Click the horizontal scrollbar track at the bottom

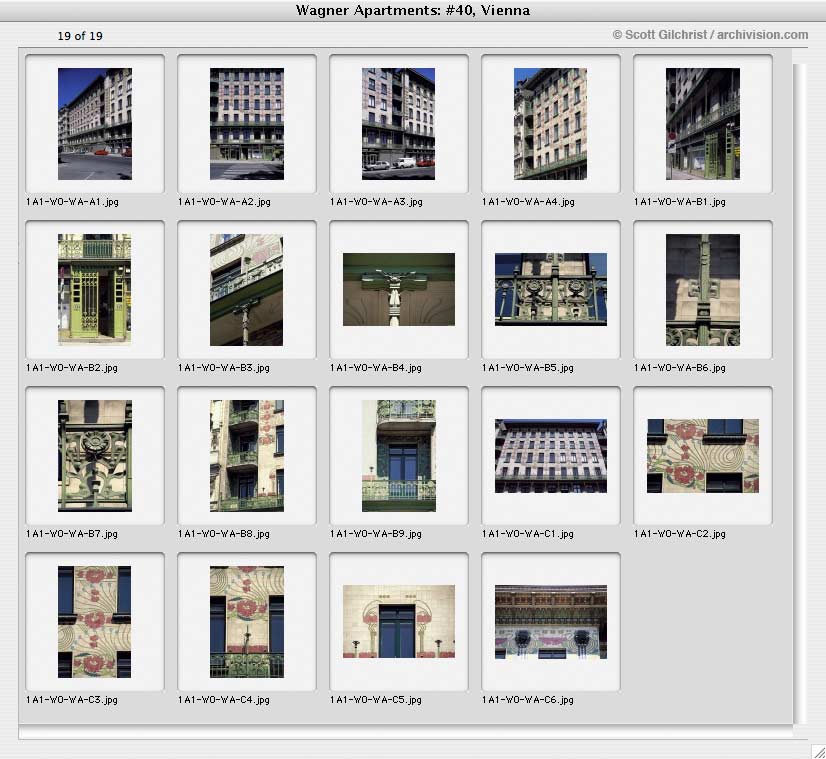[406, 732]
